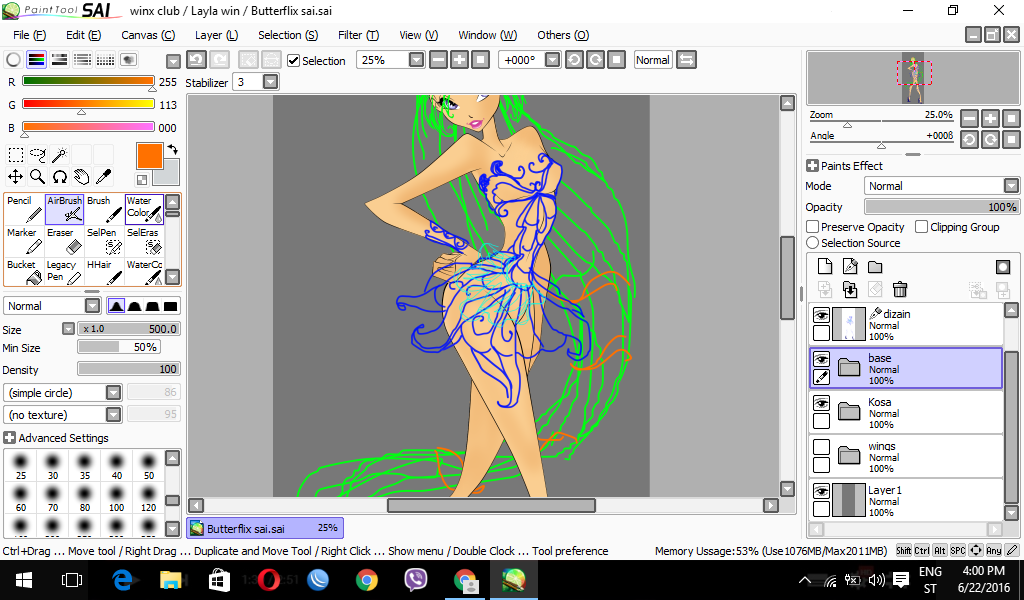Screen dimensions: 1024x600
Task: Enable Preserve Opacity checkbox
Action: 812,227
